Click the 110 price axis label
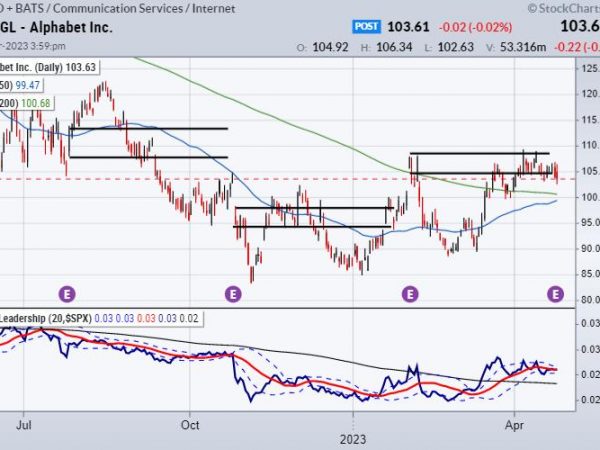 590,145
